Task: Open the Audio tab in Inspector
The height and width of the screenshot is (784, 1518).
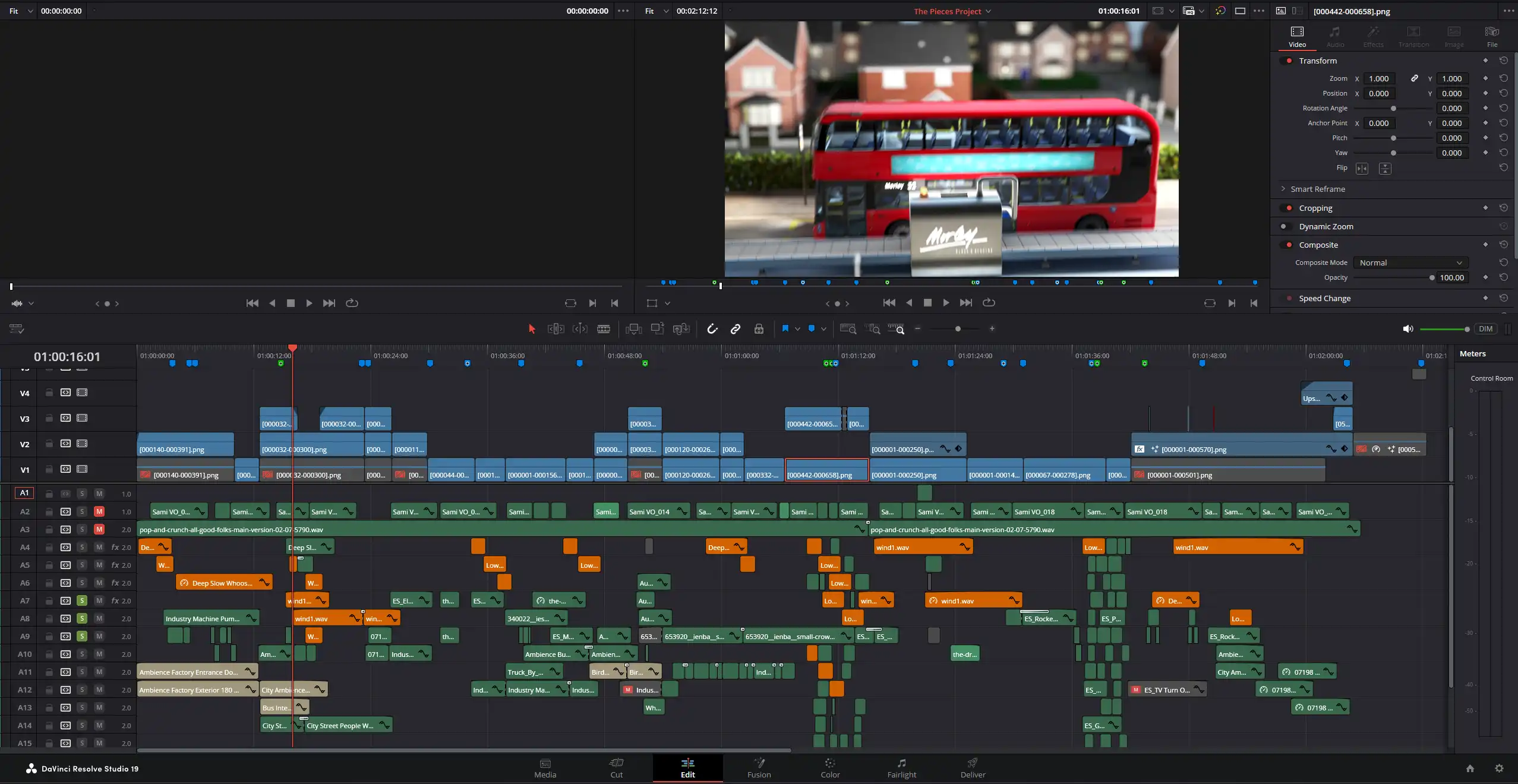Action: [1335, 37]
